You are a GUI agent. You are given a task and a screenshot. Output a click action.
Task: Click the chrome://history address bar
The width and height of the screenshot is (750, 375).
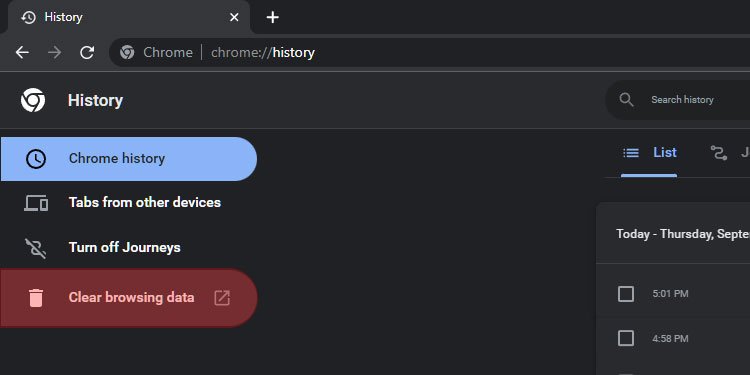[430, 52]
